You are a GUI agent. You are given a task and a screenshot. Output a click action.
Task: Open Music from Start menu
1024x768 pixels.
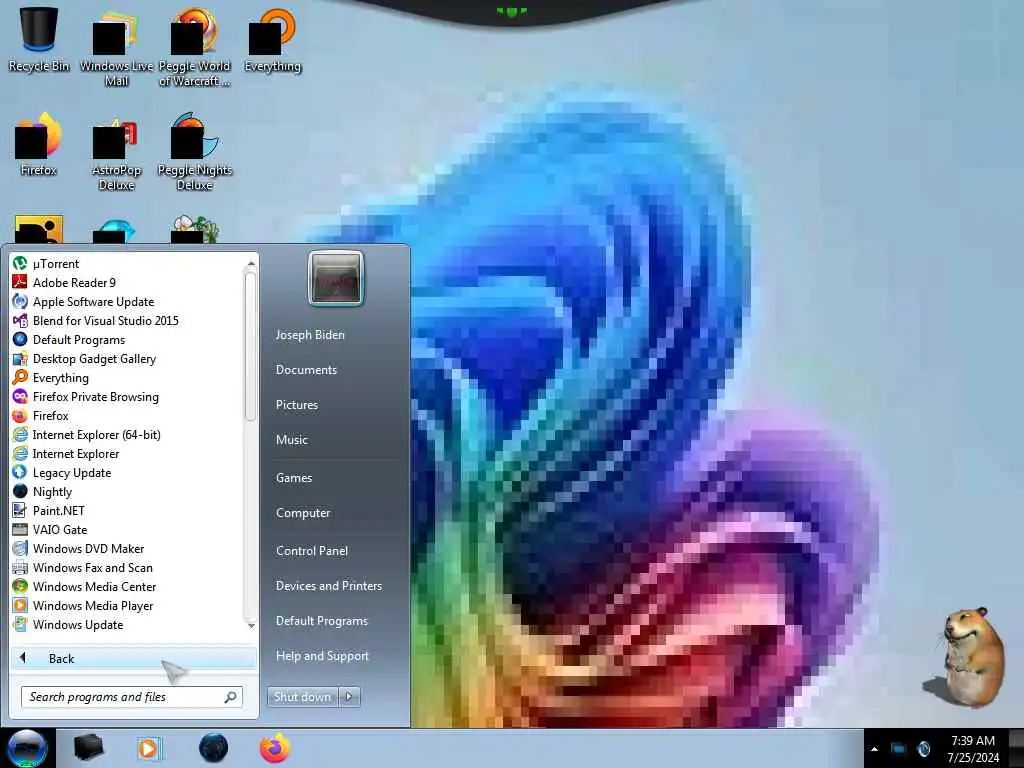[x=292, y=440]
